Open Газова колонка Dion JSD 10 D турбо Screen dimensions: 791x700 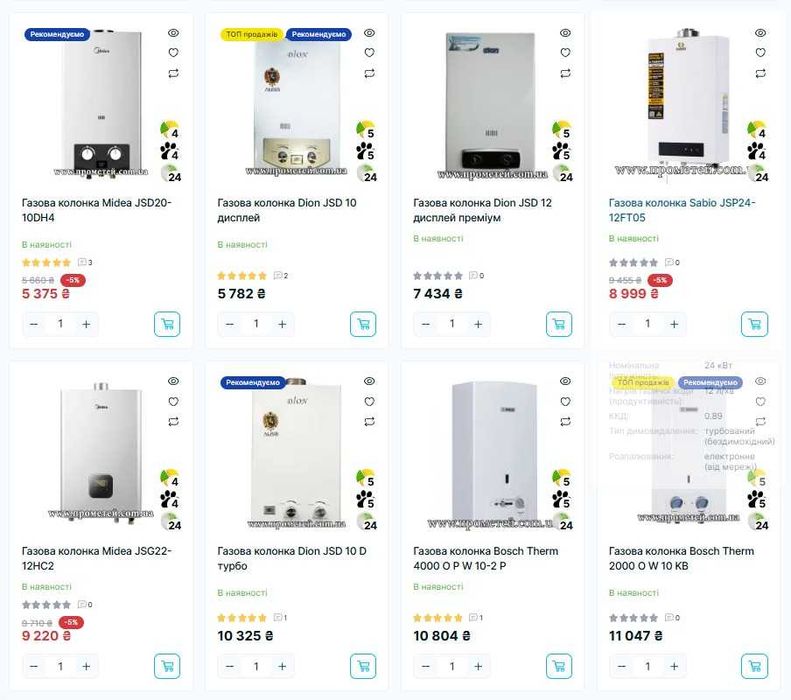tap(292, 558)
